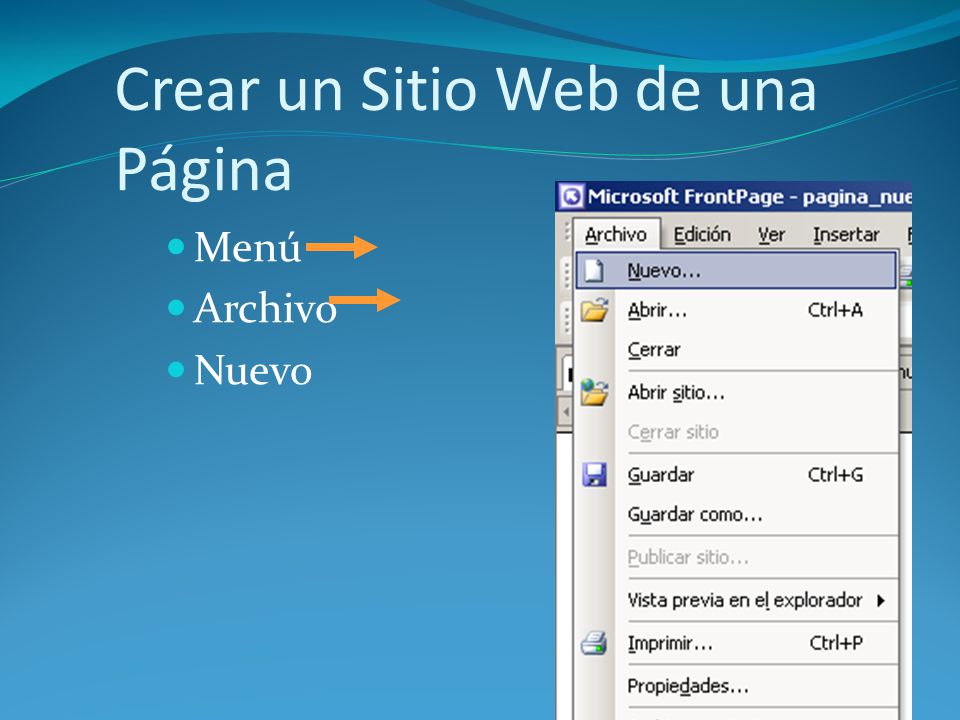Click the floppy disk save icon
Image resolution: width=960 pixels, height=720 pixels.
click(x=594, y=475)
